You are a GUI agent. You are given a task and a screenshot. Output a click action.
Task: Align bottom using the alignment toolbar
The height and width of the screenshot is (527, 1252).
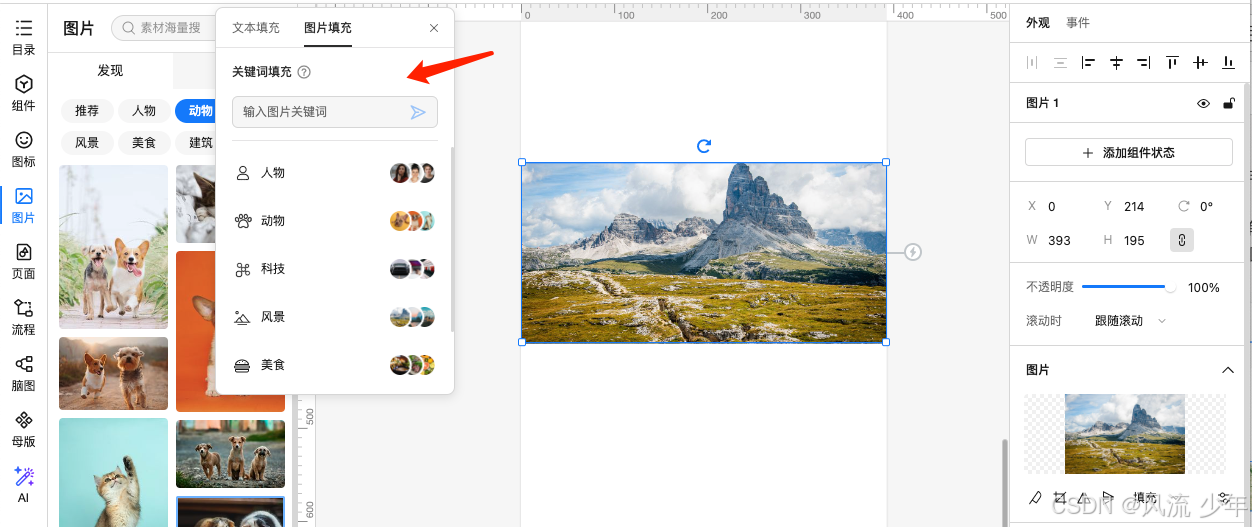pyautogui.click(x=1228, y=63)
